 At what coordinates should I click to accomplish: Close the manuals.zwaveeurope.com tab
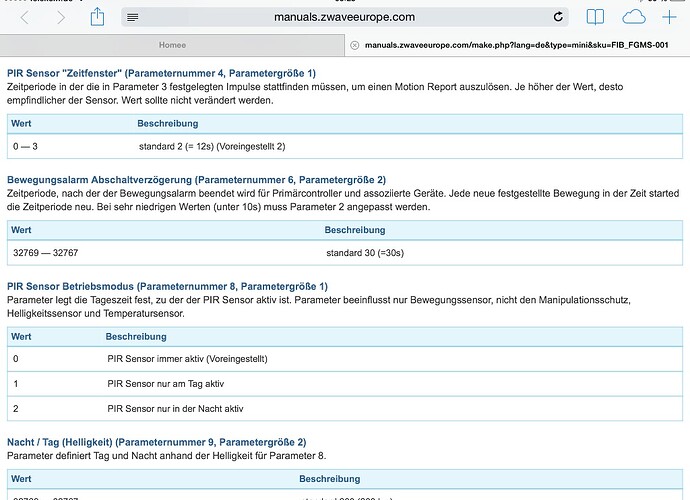(354, 45)
